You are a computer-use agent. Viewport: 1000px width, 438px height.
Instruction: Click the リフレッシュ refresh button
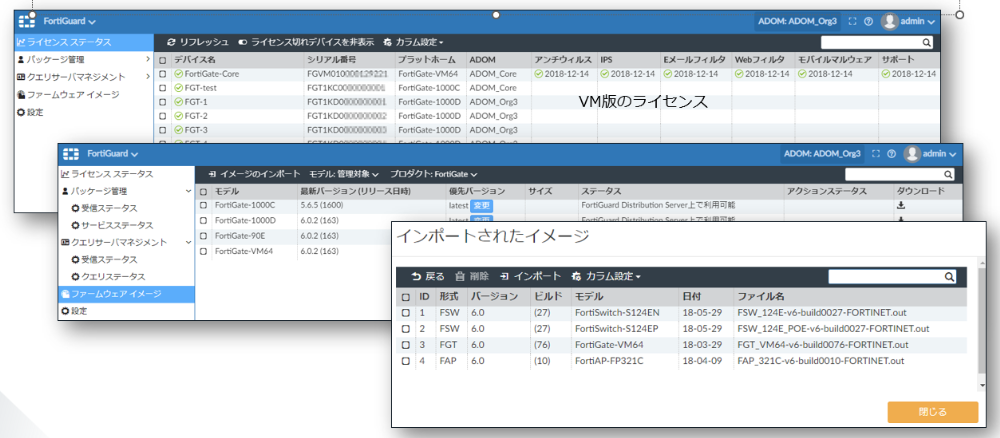click(198, 42)
